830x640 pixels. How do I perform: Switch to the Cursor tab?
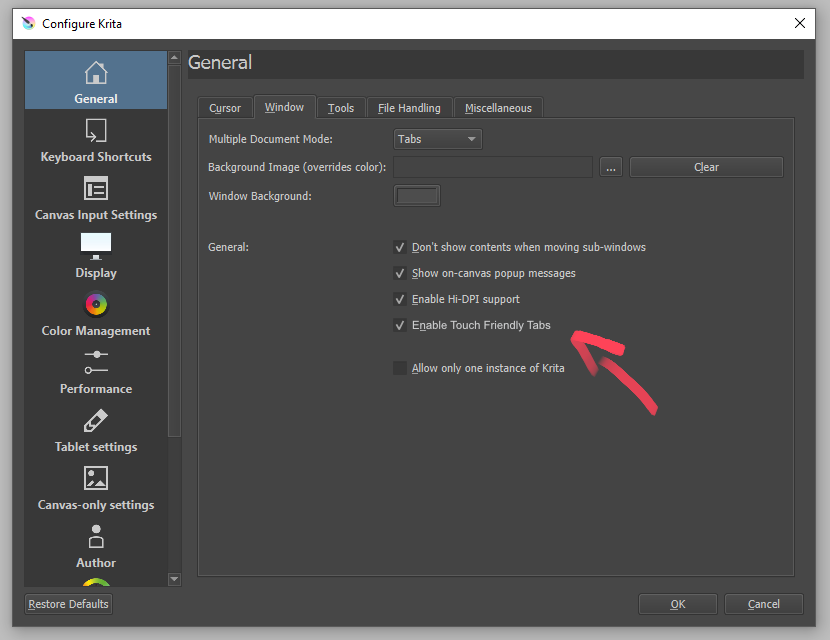225,108
